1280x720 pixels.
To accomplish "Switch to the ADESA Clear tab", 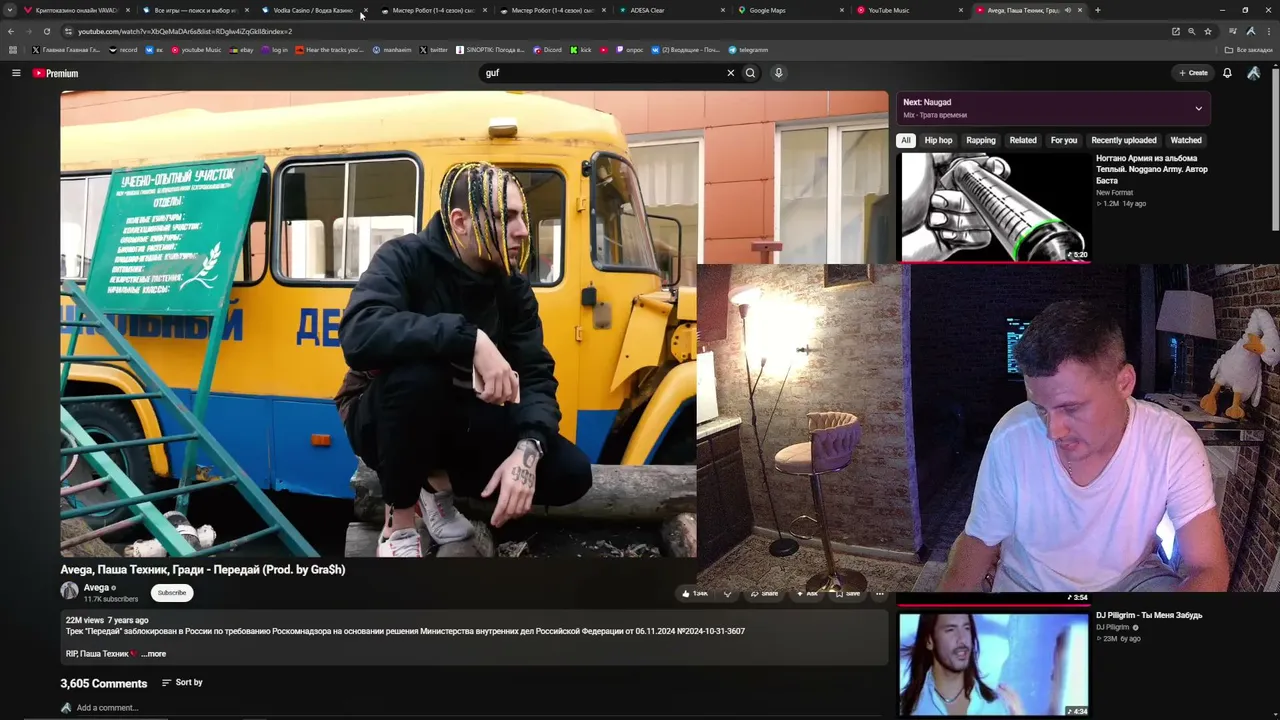I will click(670, 10).
